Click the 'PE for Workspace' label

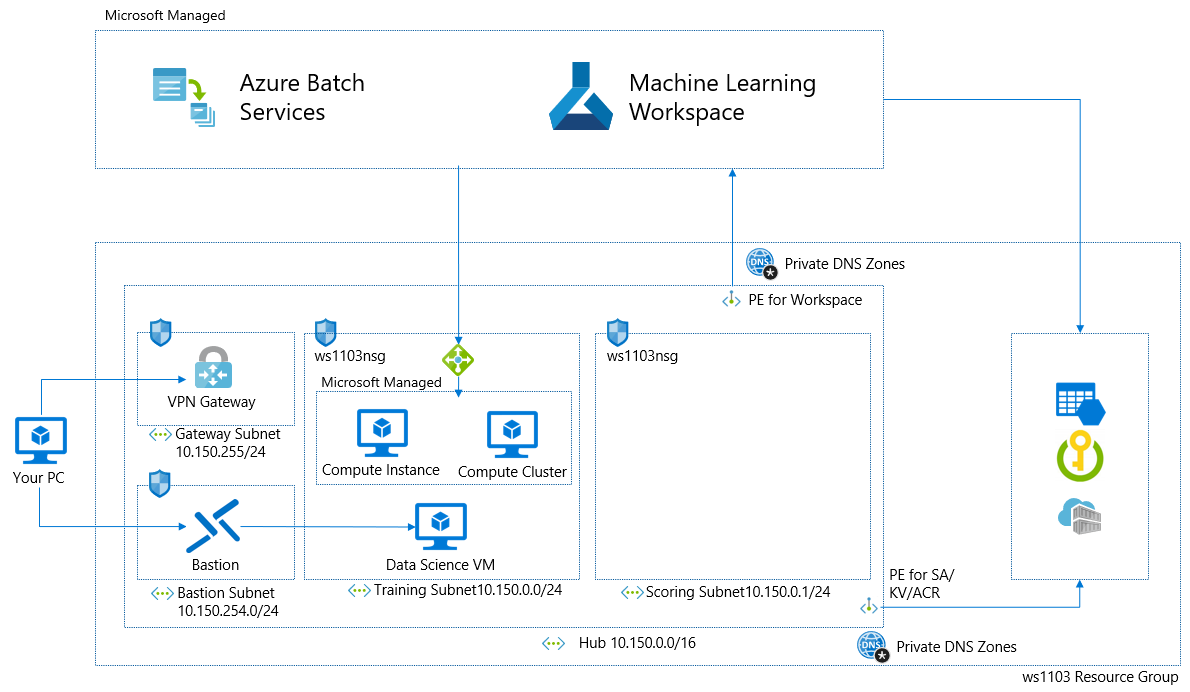805,300
